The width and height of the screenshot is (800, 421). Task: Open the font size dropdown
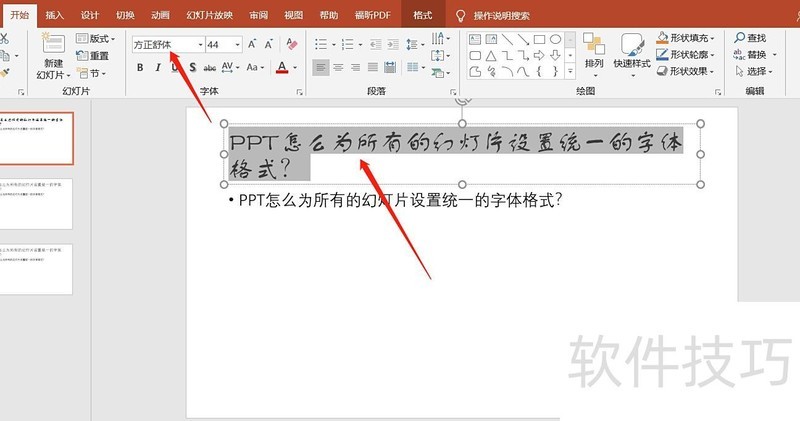pyautogui.click(x=237, y=45)
